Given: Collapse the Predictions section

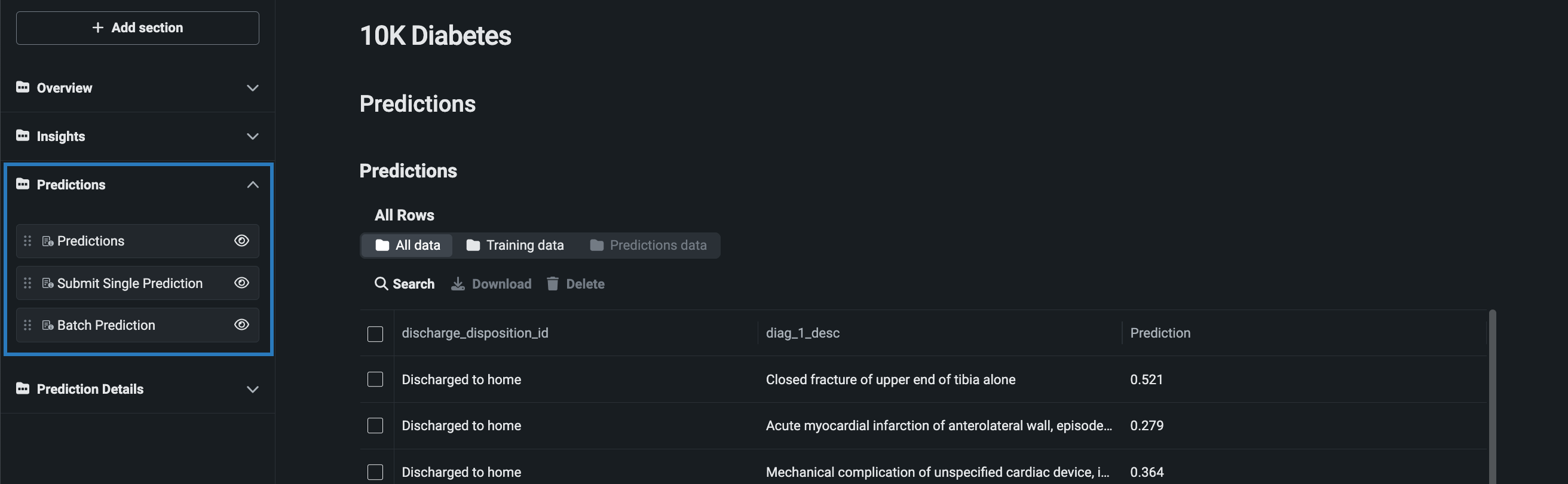Looking at the screenshot, I should pyautogui.click(x=253, y=185).
